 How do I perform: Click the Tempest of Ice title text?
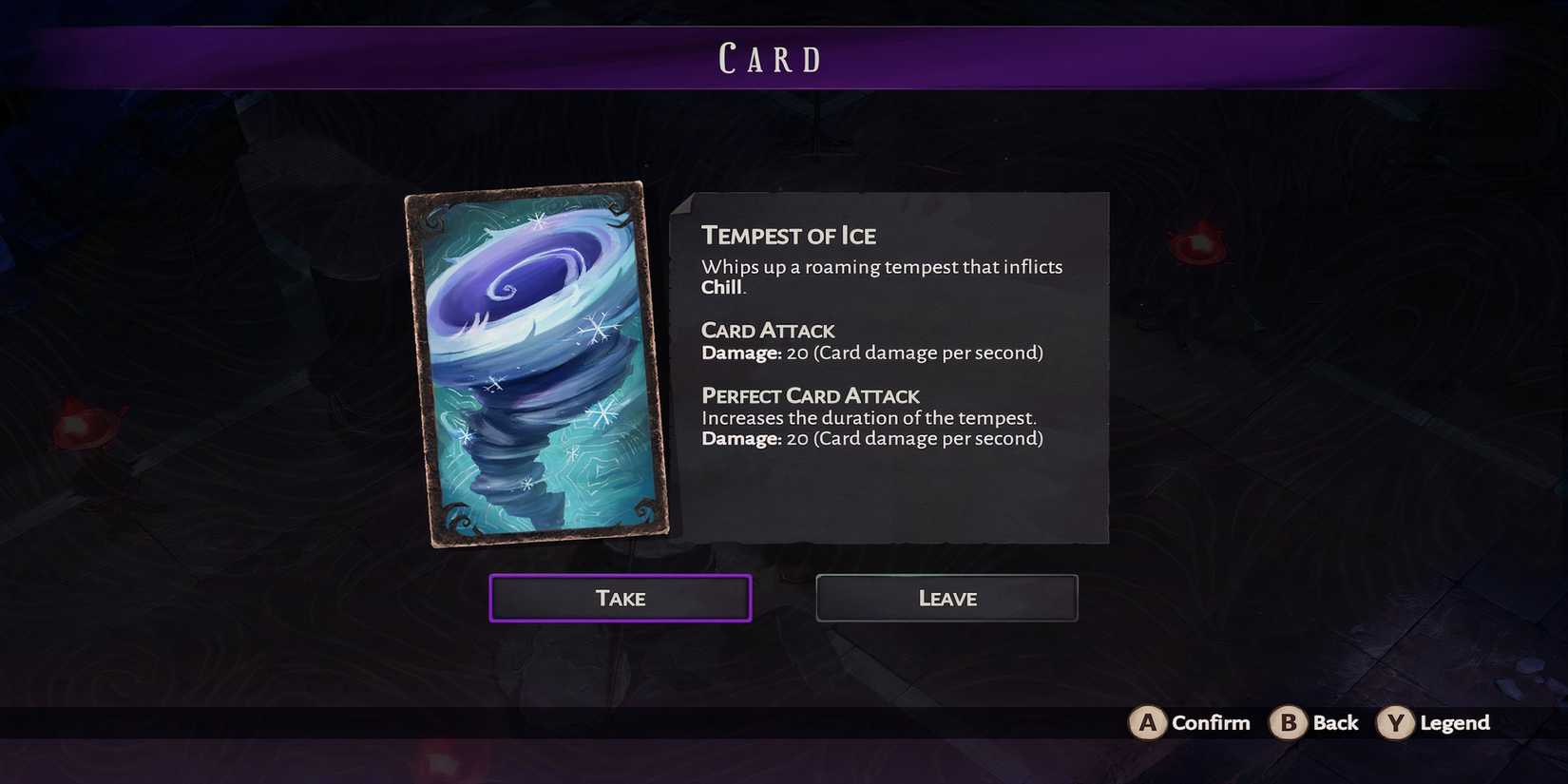[x=789, y=236]
